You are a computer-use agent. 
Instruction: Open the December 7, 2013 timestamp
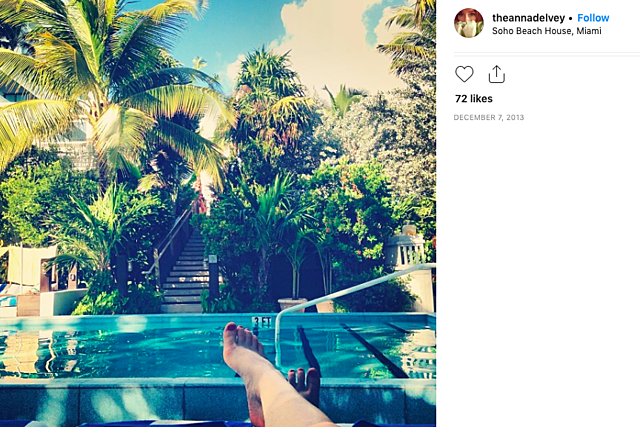489,118
